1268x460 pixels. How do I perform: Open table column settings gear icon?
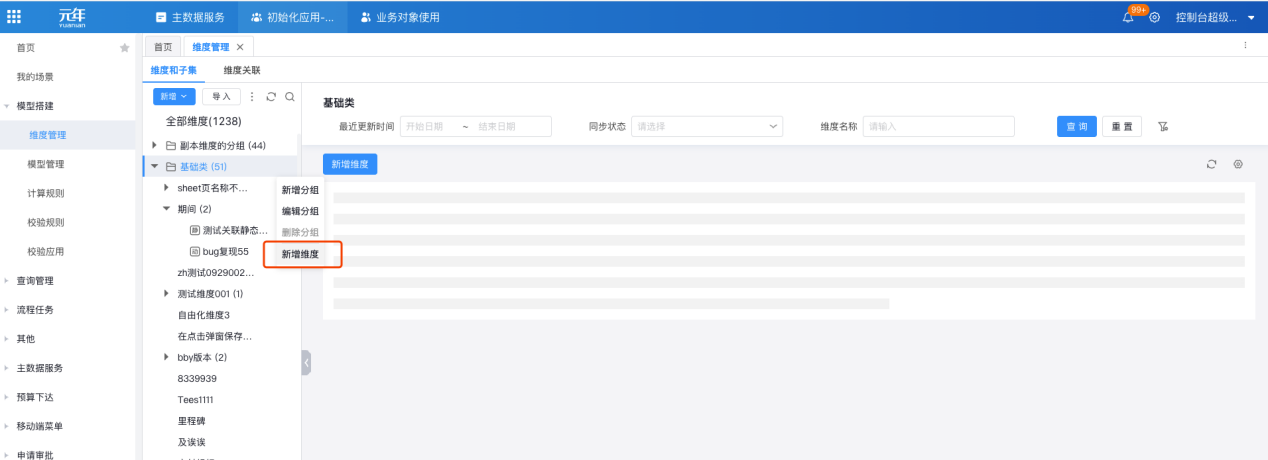pos(1238,164)
